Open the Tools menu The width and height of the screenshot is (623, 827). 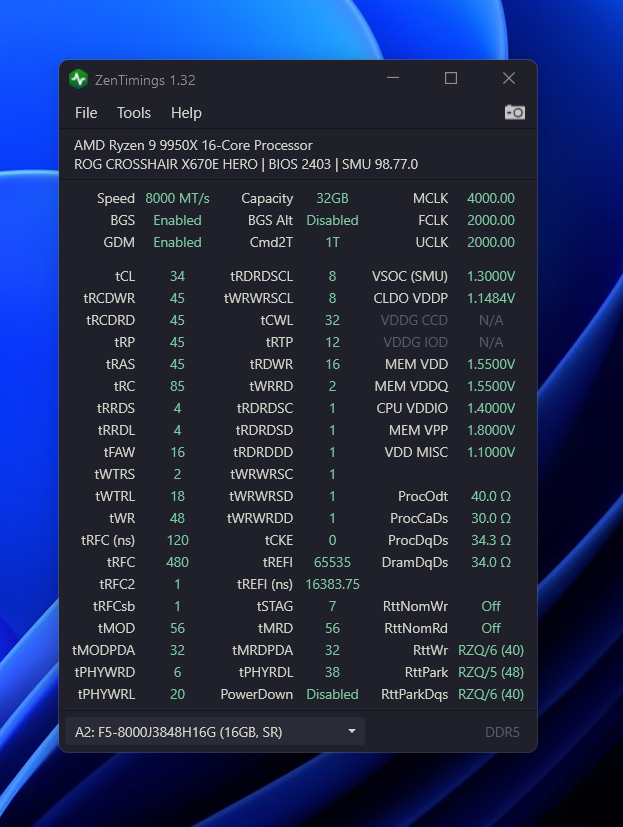pyautogui.click(x=134, y=113)
